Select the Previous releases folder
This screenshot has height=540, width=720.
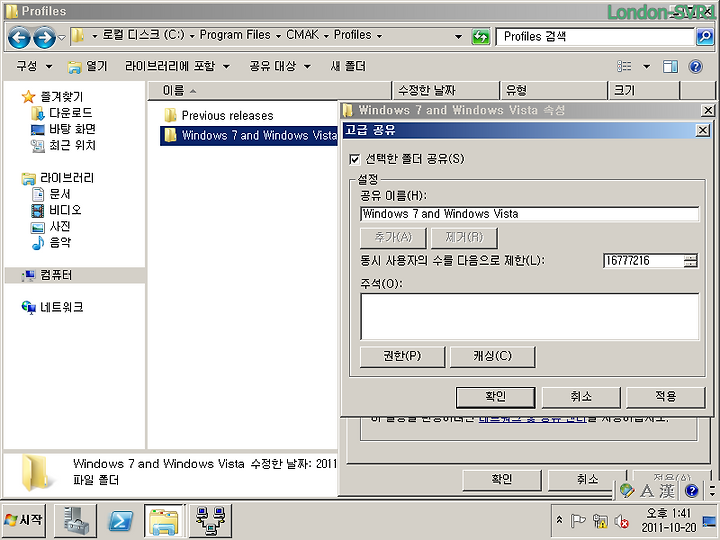[x=219, y=115]
